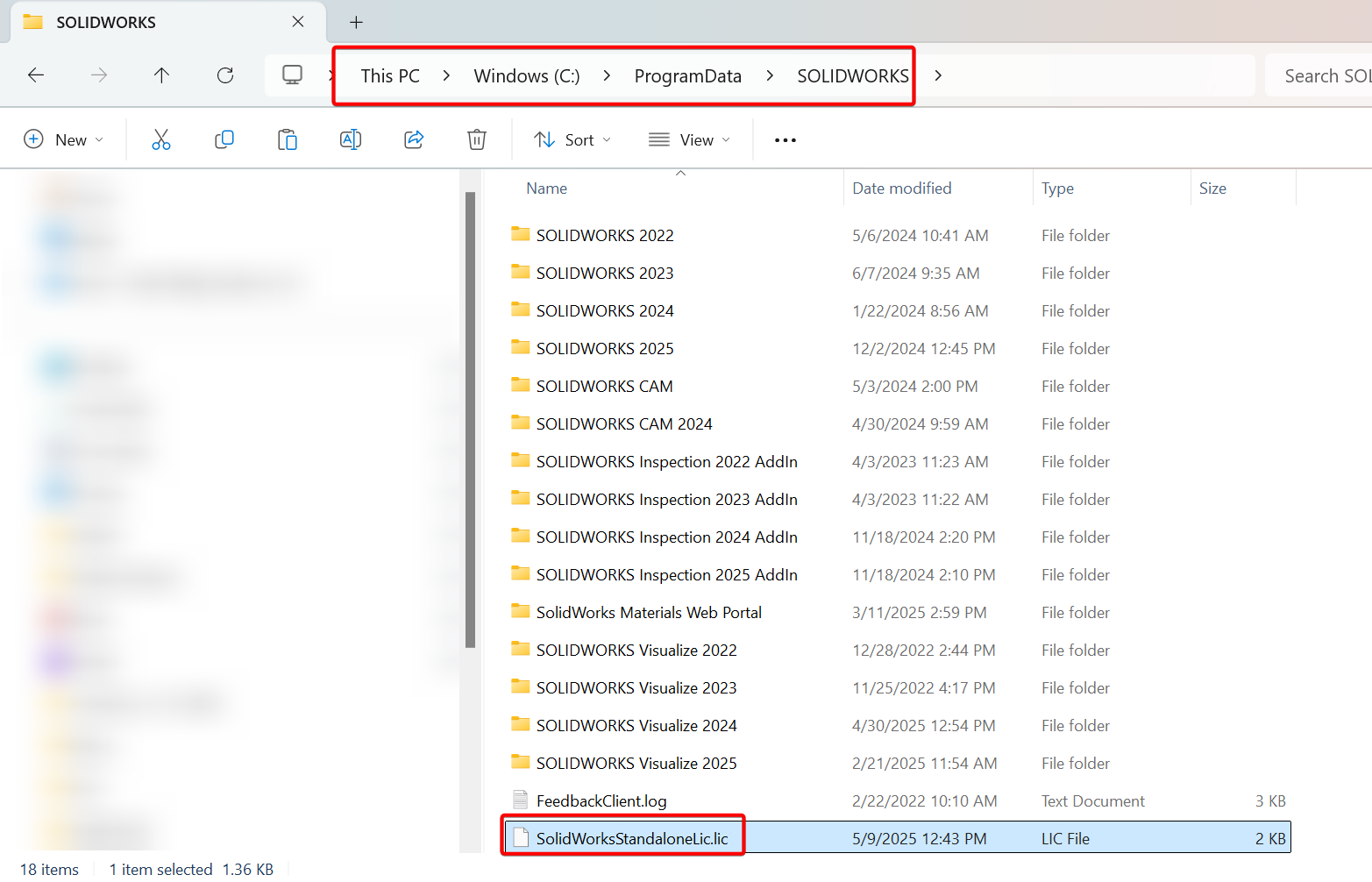Click the Rename icon in toolbar

351,139
